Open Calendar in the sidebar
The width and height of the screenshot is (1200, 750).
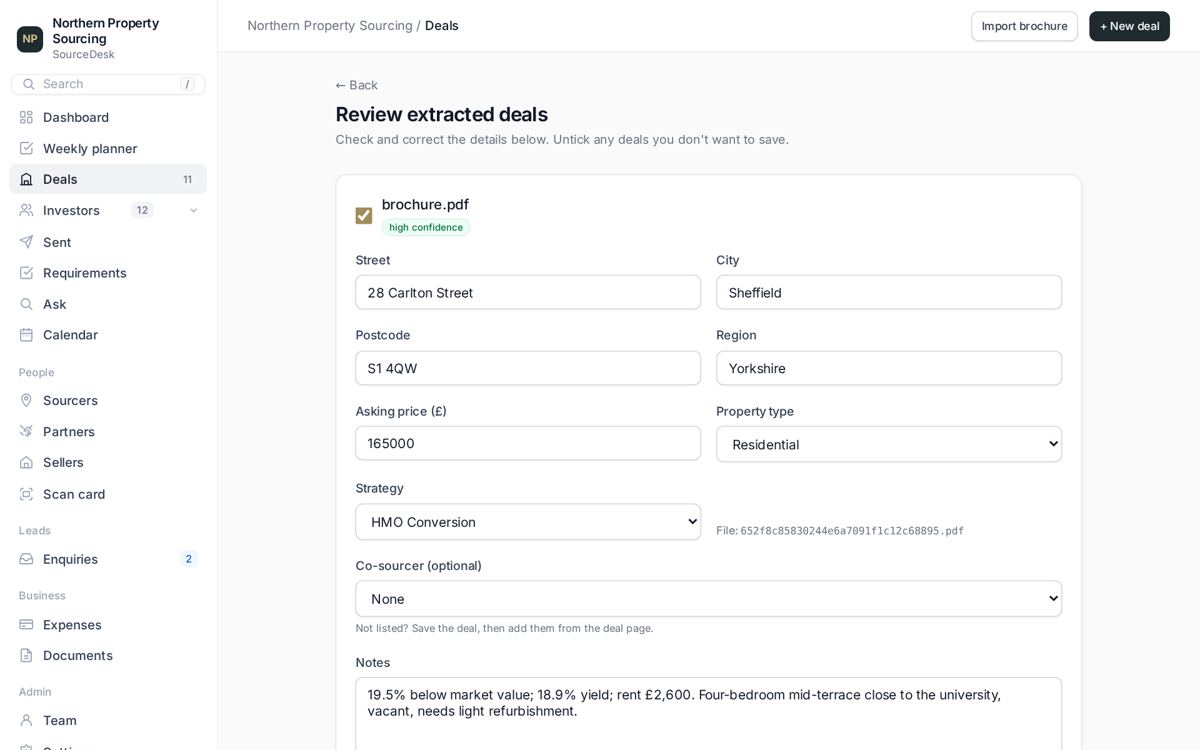click(x=108, y=335)
